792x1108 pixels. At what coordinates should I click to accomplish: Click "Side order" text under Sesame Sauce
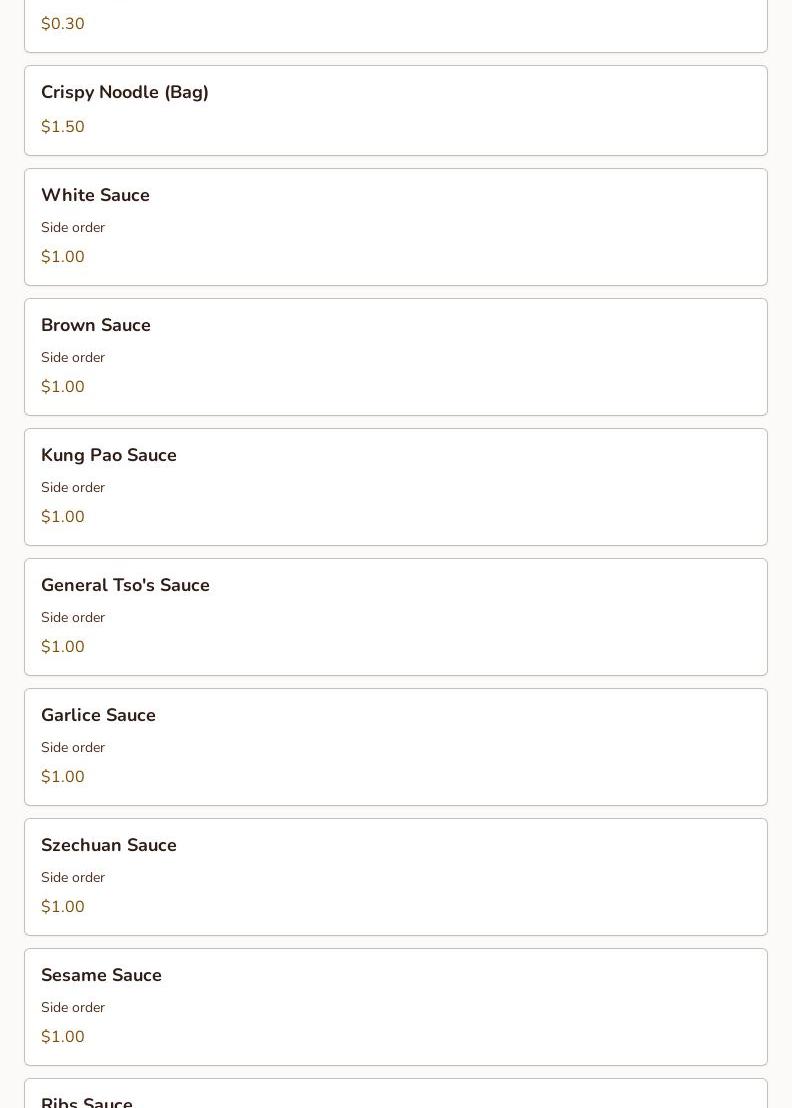(73, 1008)
